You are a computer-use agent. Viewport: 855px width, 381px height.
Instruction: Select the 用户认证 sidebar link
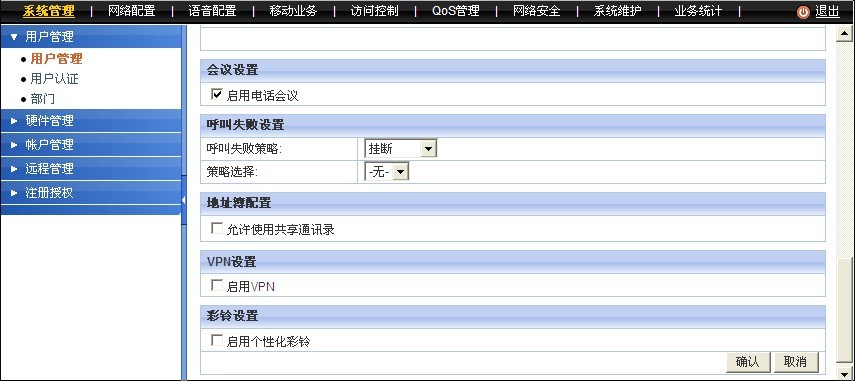pyautogui.click(x=55, y=79)
